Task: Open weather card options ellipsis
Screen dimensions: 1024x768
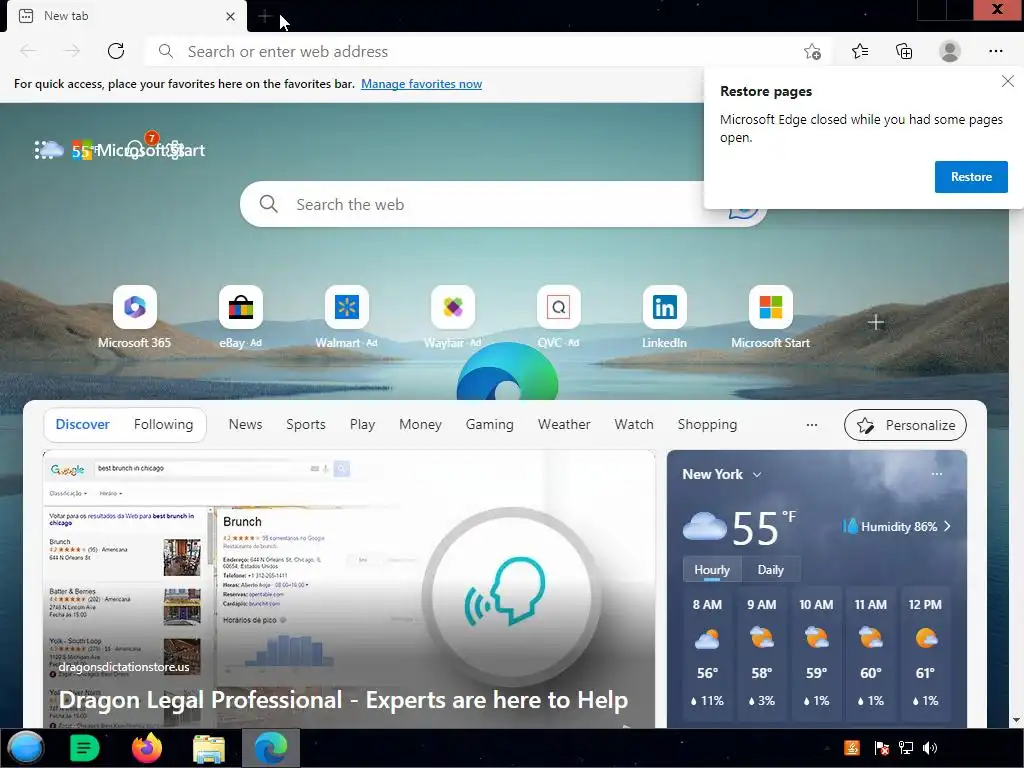Action: 936,474
